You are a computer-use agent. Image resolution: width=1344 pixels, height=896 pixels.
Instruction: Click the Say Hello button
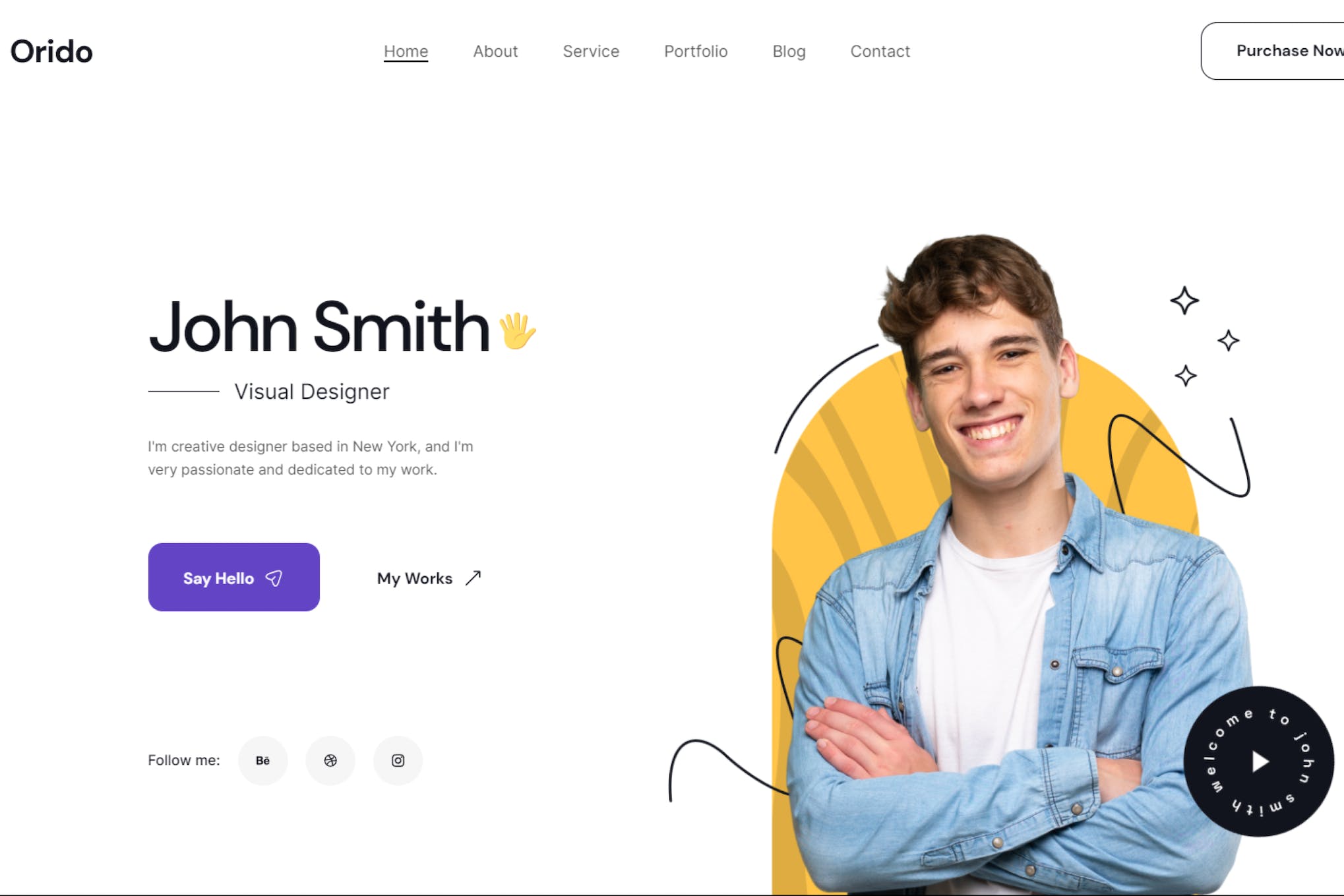234,578
